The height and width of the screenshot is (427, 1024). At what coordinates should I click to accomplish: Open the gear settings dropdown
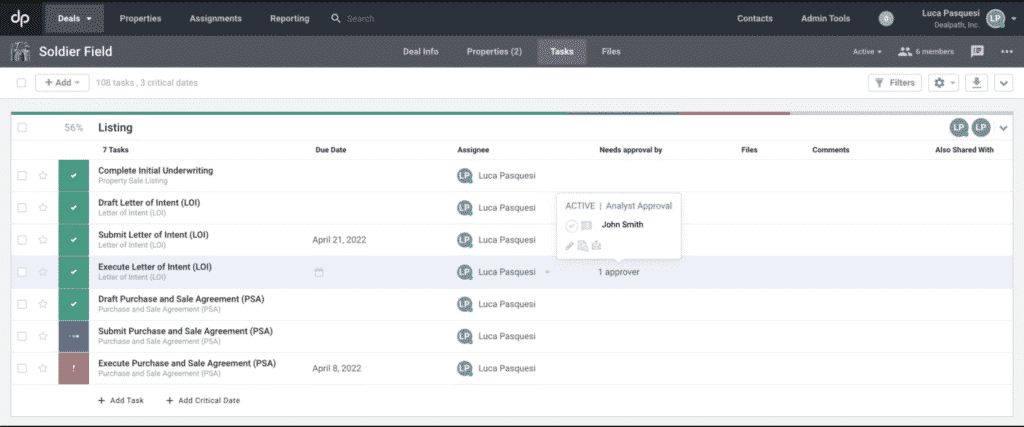(943, 83)
